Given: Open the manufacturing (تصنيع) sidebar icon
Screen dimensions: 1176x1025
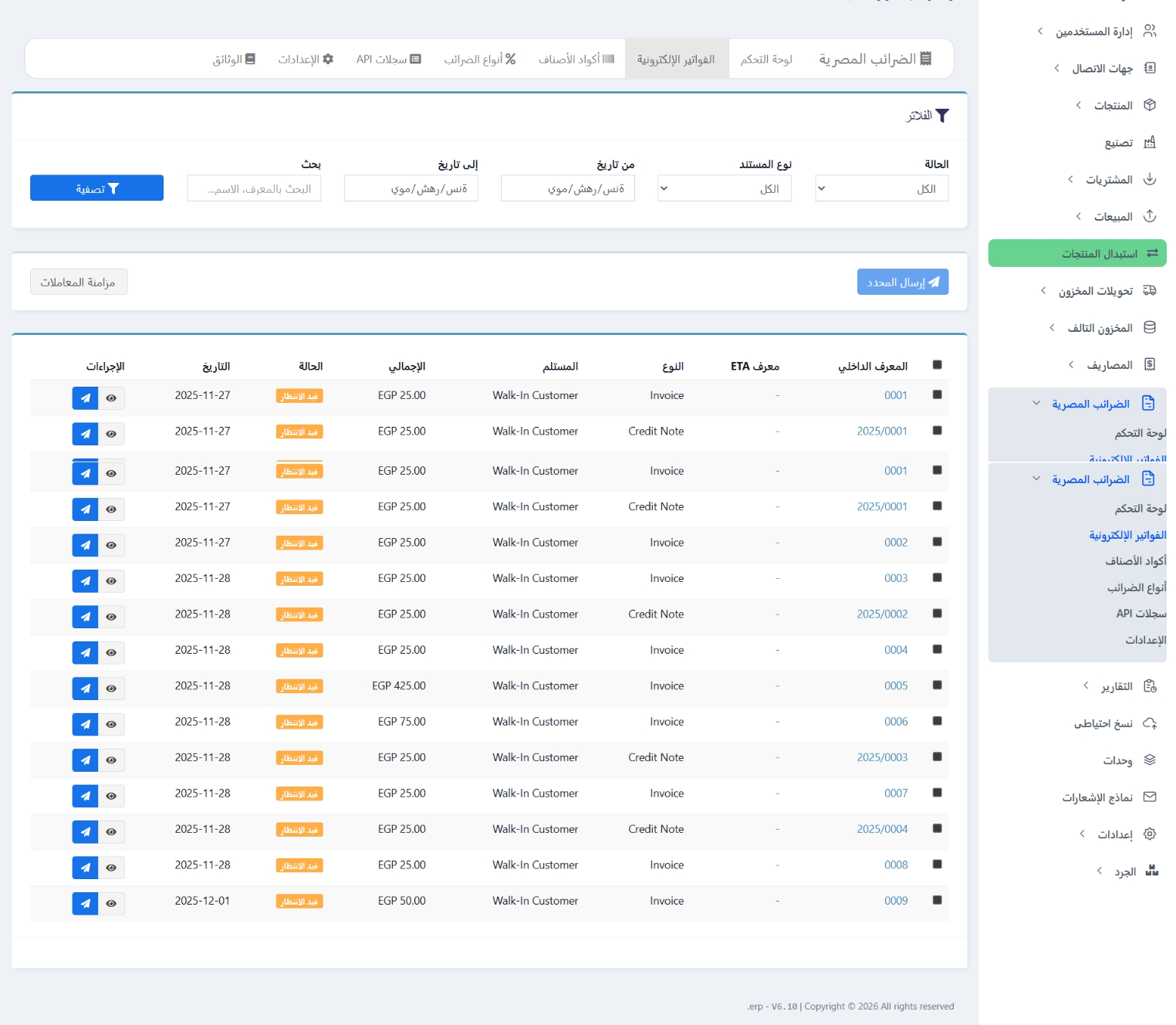Looking at the screenshot, I should tap(1149, 143).
